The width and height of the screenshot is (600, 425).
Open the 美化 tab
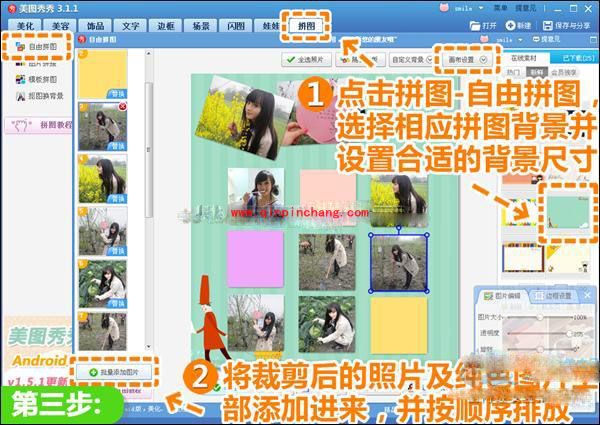pos(25,26)
